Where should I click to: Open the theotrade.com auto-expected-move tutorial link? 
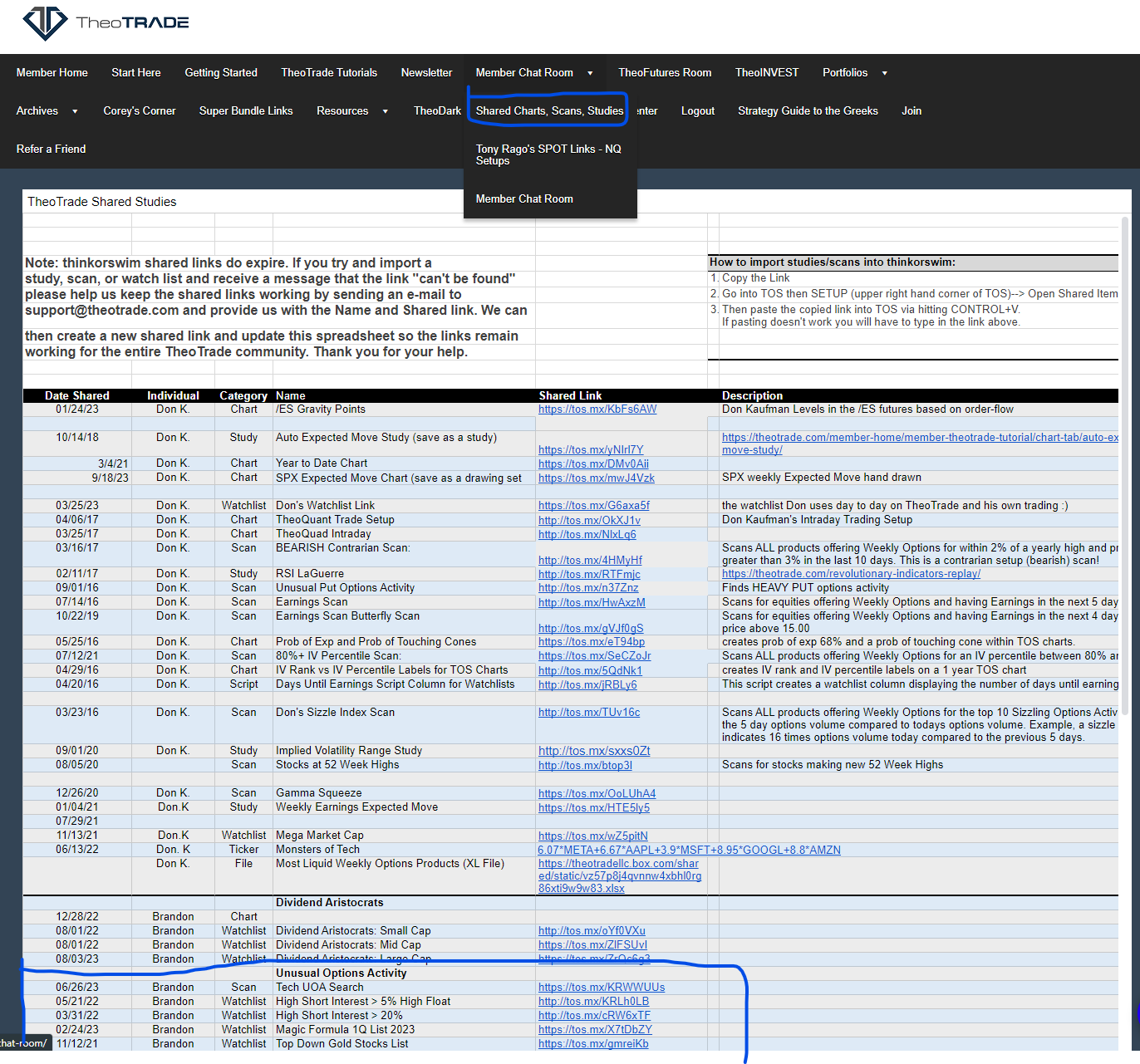coord(920,444)
